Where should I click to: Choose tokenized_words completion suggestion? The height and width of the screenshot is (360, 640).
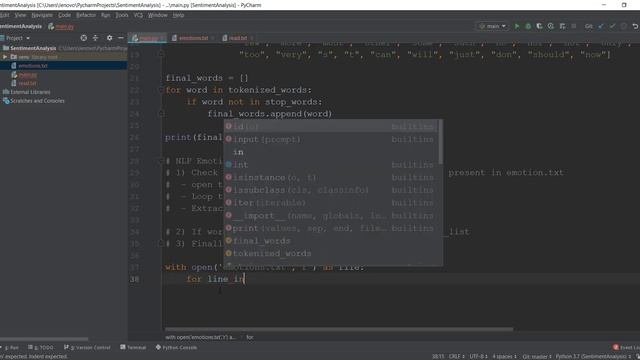[x=330, y=253]
